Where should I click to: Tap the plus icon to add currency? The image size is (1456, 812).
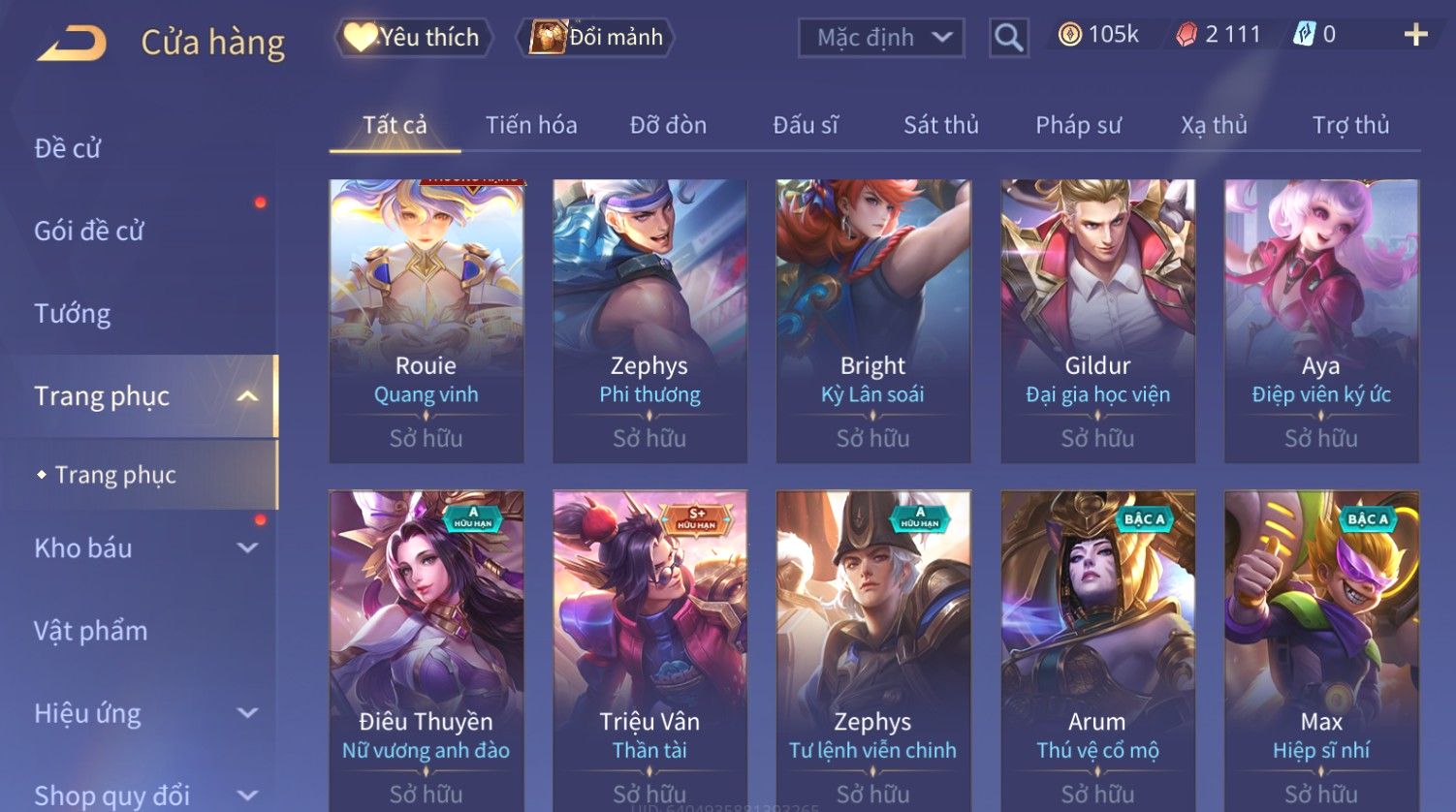(x=1415, y=35)
